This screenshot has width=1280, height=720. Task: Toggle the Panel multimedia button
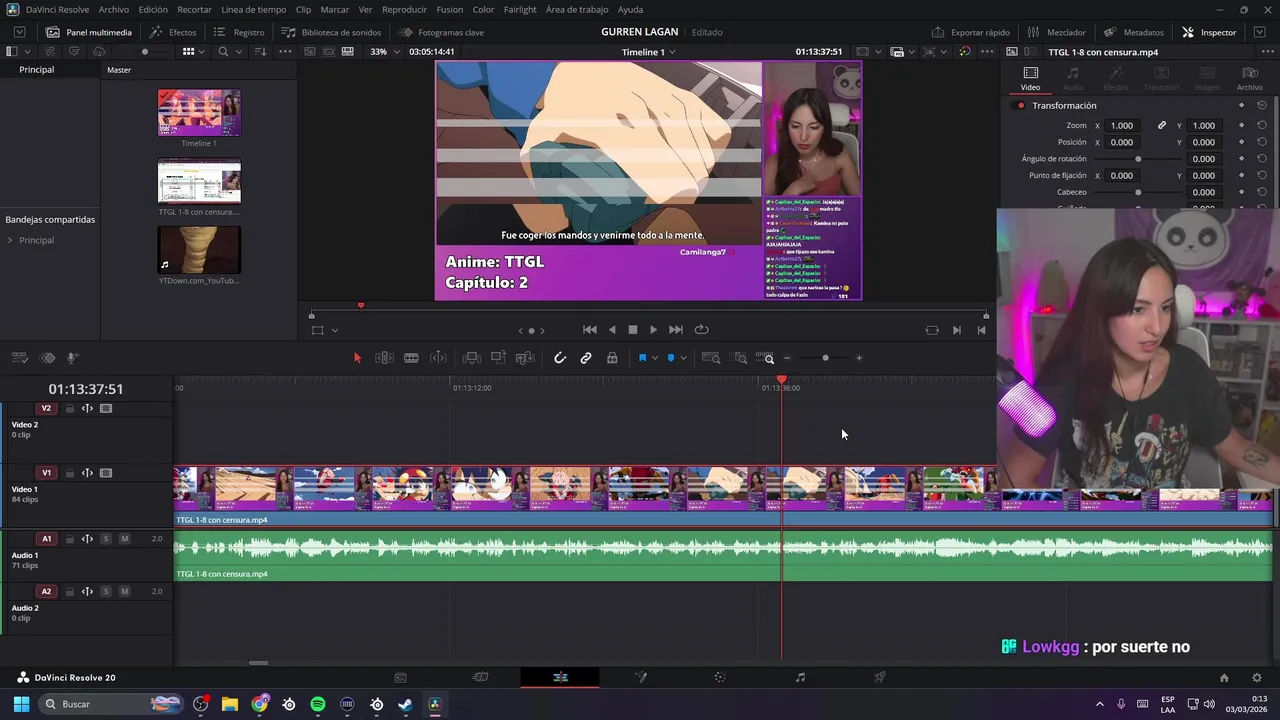88,32
